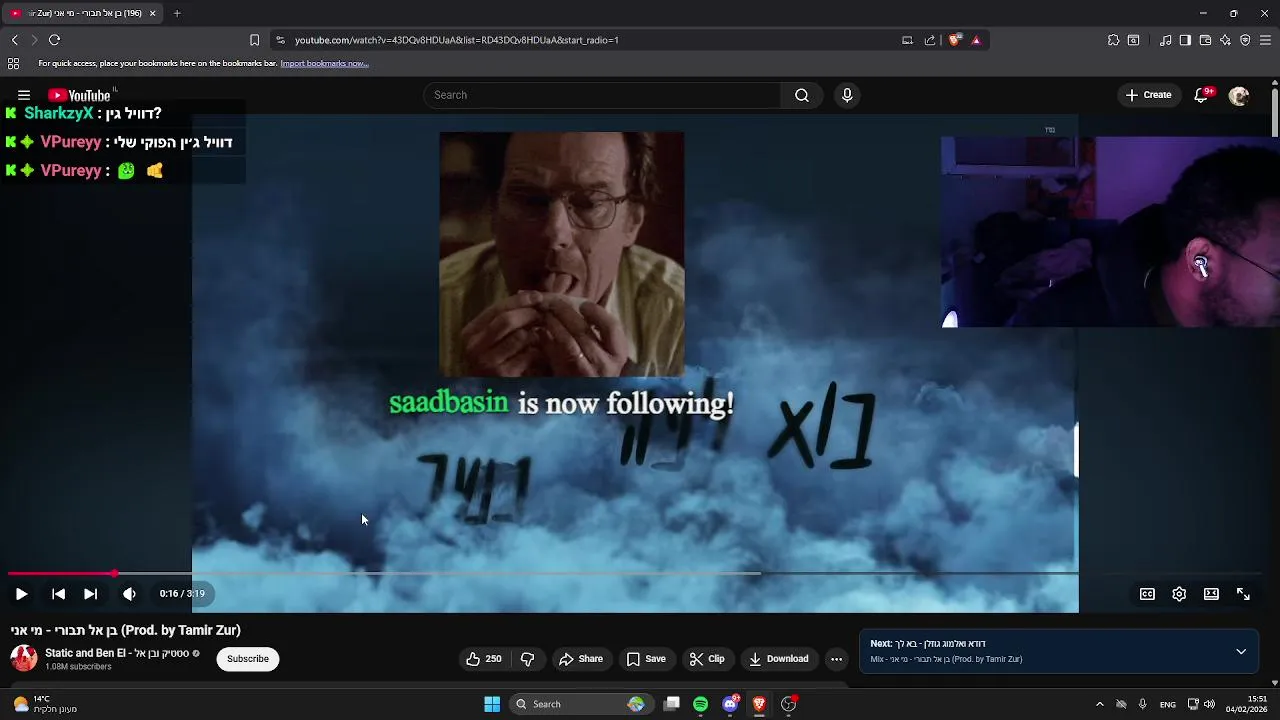Submit search with the magnifier button

(x=802, y=95)
